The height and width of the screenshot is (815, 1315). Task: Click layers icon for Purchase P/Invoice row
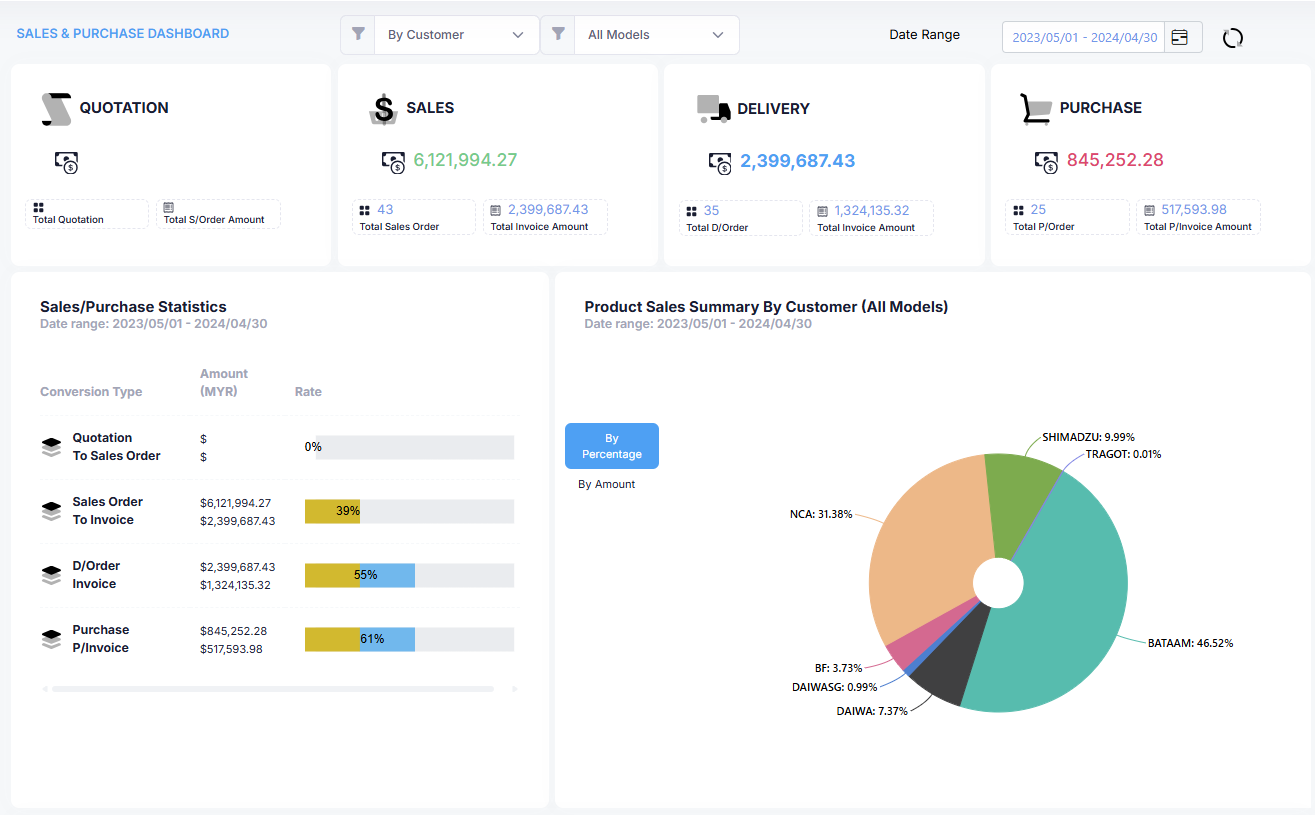point(51,639)
